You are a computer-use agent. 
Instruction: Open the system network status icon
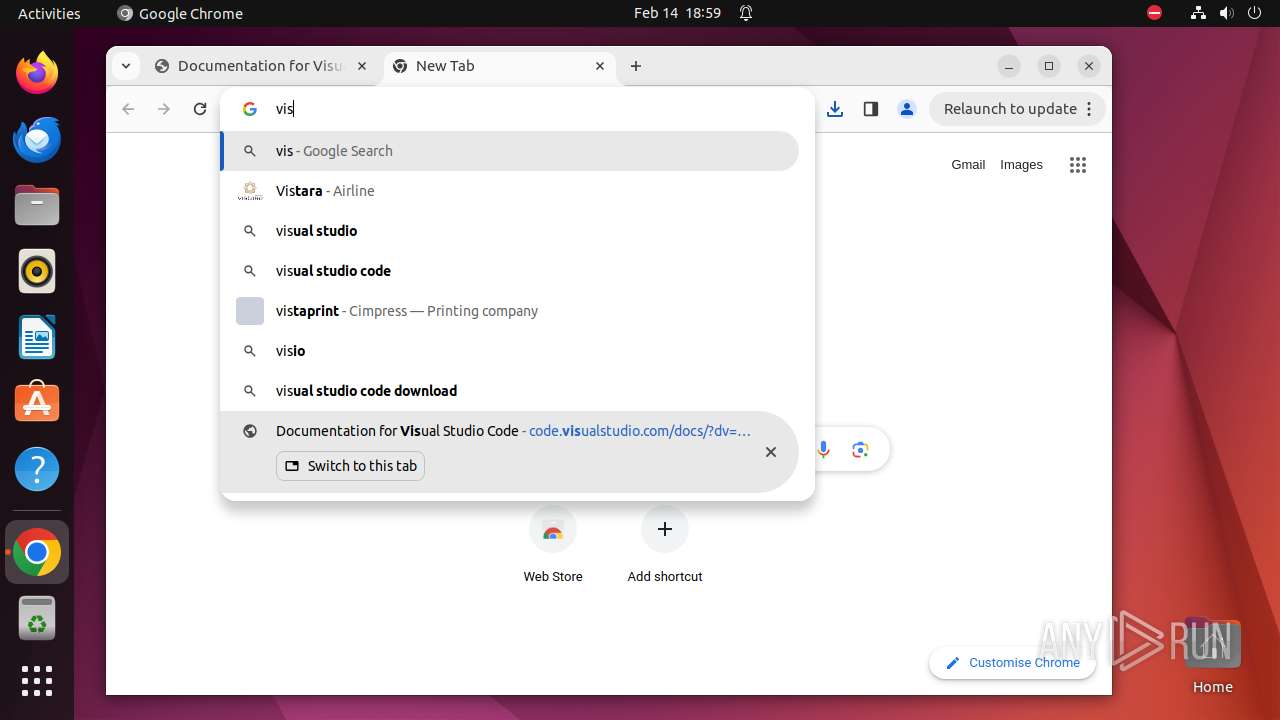[1198, 13]
